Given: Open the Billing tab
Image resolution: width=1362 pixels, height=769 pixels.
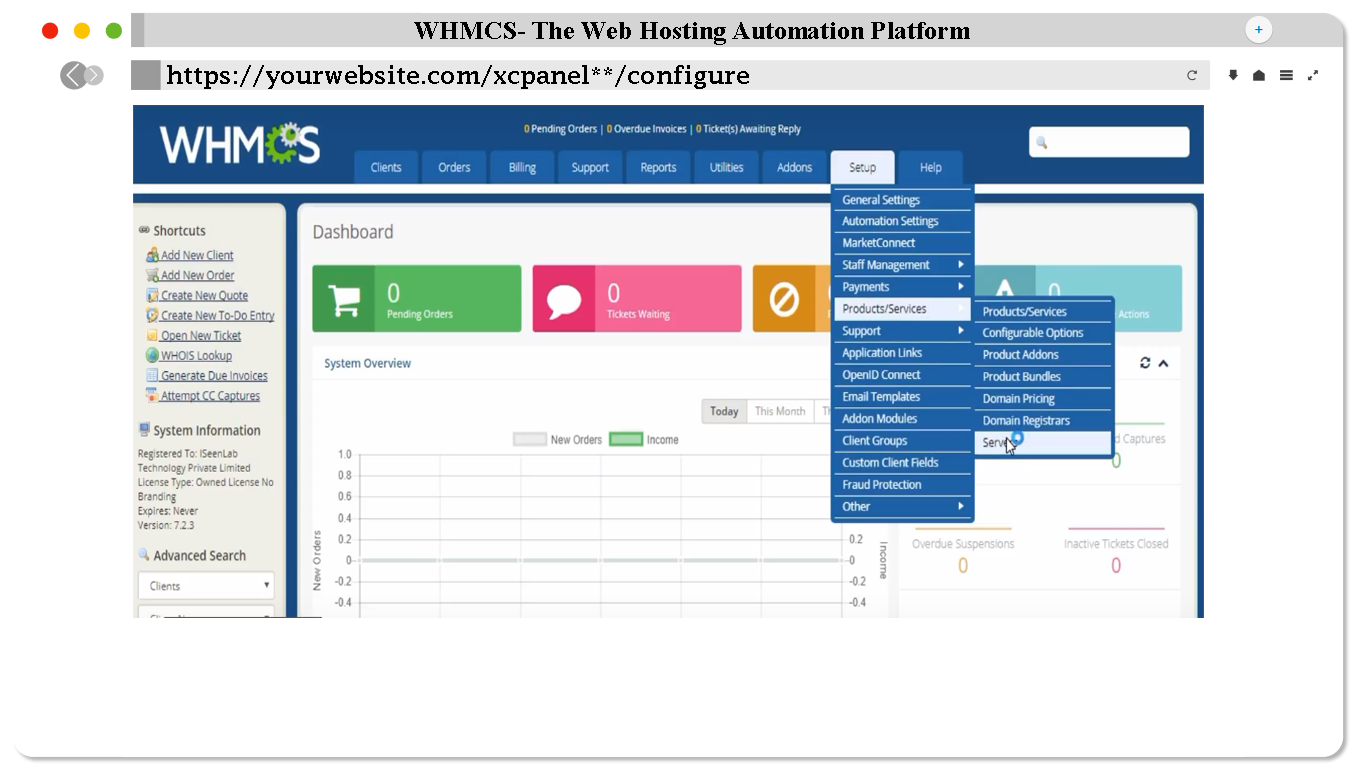Looking at the screenshot, I should 522,167.
